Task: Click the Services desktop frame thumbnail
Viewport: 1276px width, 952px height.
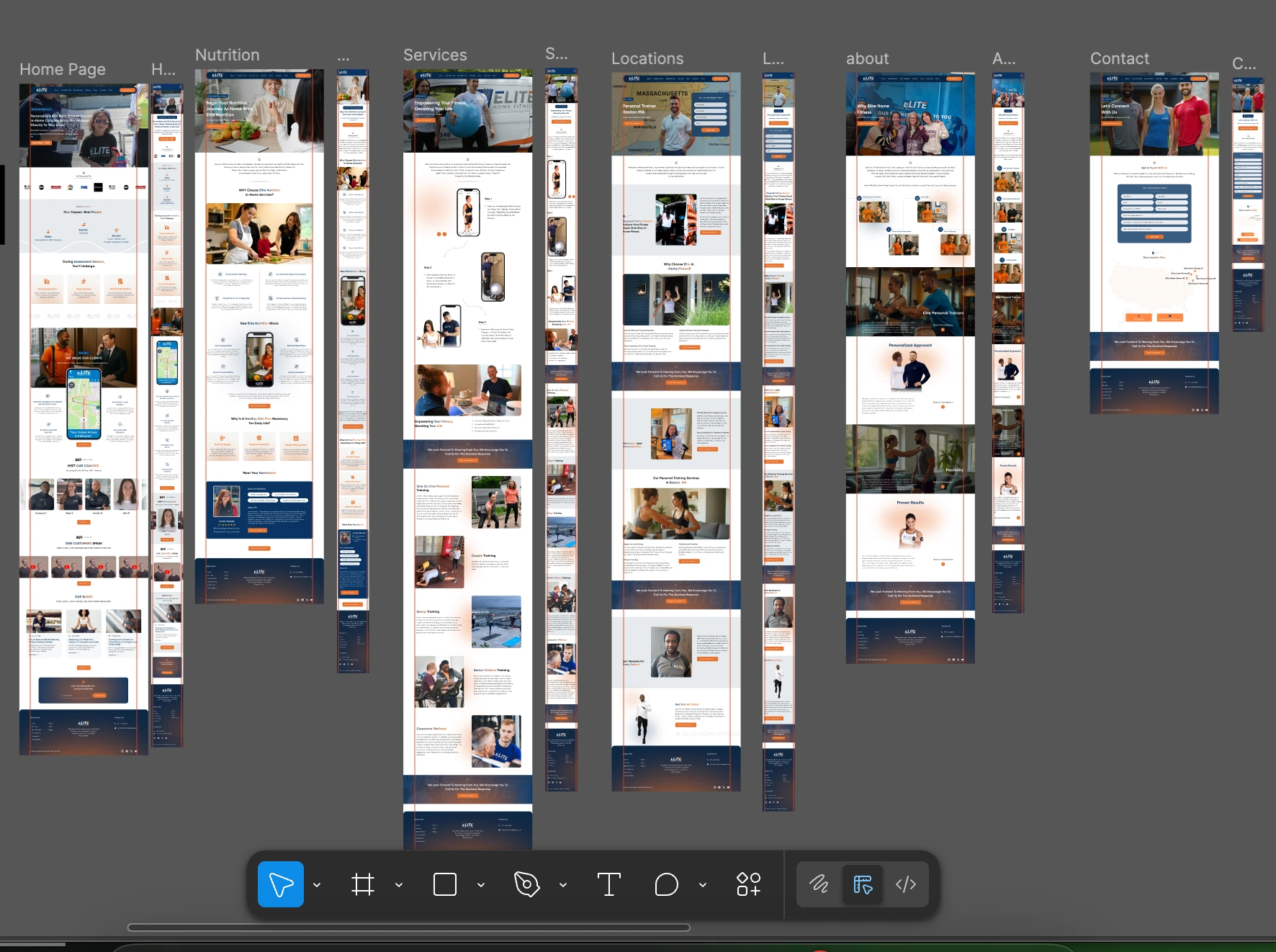Action: point(468,459)
